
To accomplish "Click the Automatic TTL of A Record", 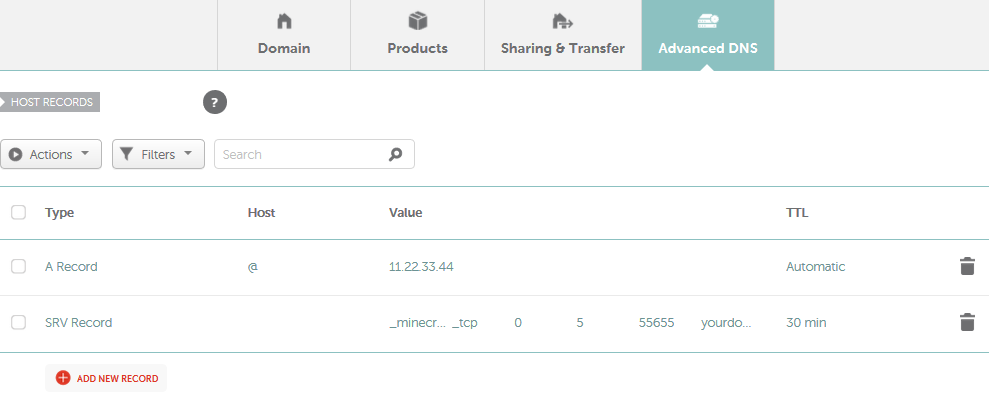I will coord(815,266).
